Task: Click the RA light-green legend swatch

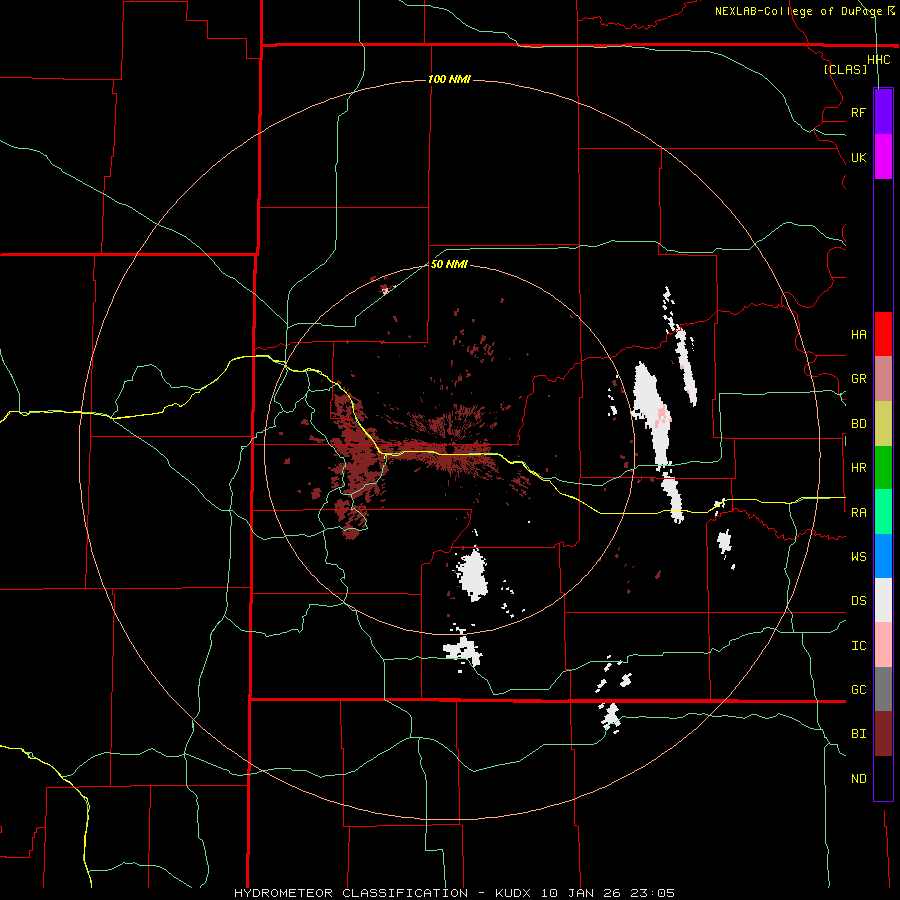Action: click(883, 512)
